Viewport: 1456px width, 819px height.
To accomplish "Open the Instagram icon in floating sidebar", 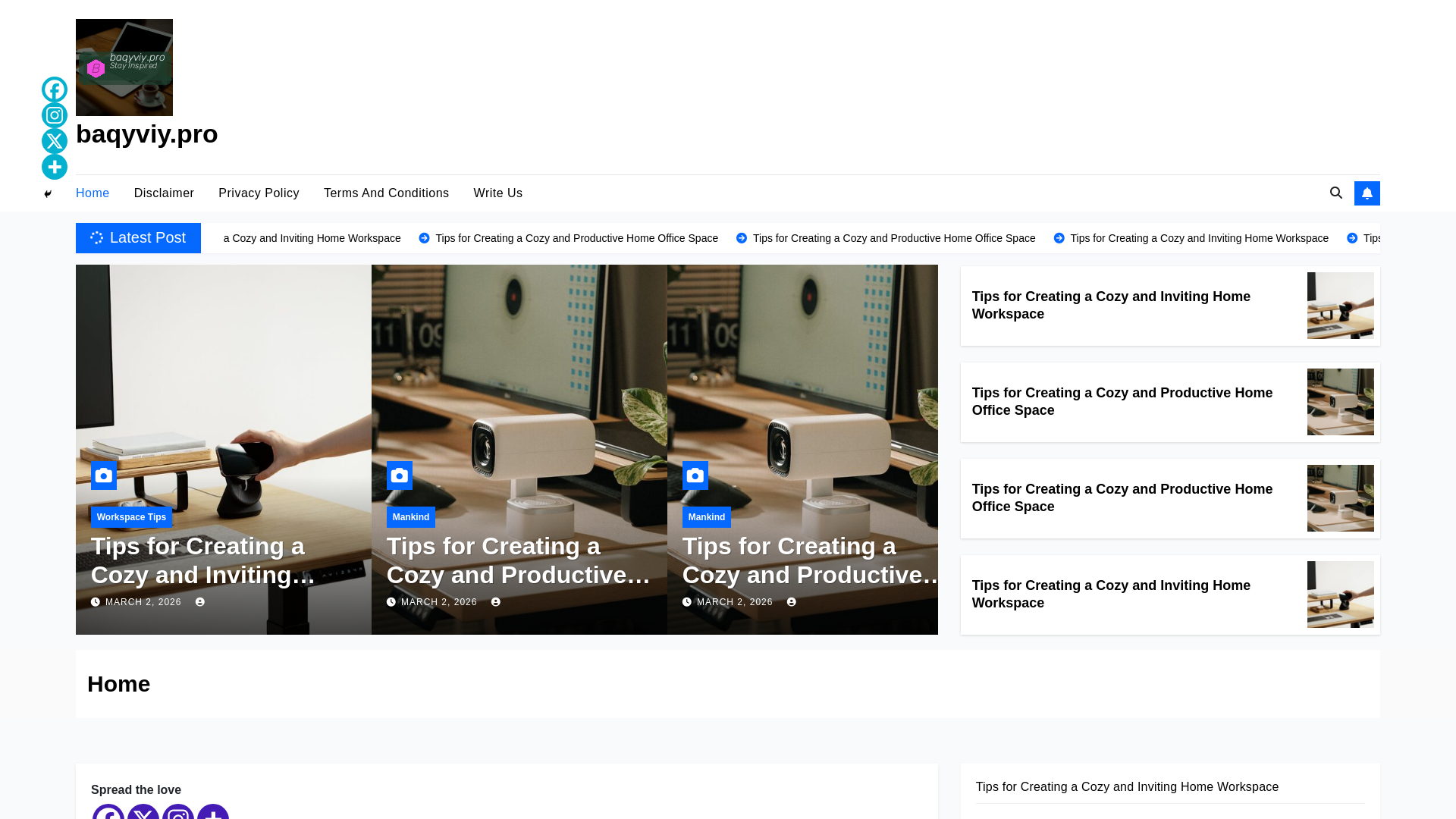I will tap(55, 115).
